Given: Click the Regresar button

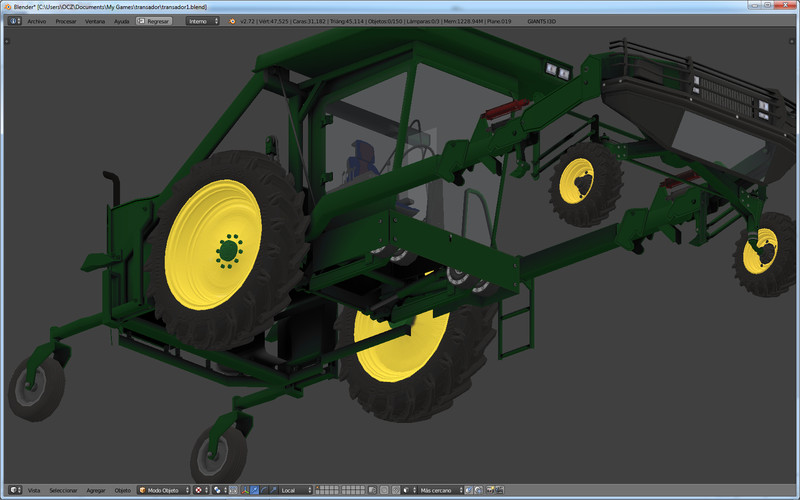Looking at the screenshot, I should tap(154, 20).
